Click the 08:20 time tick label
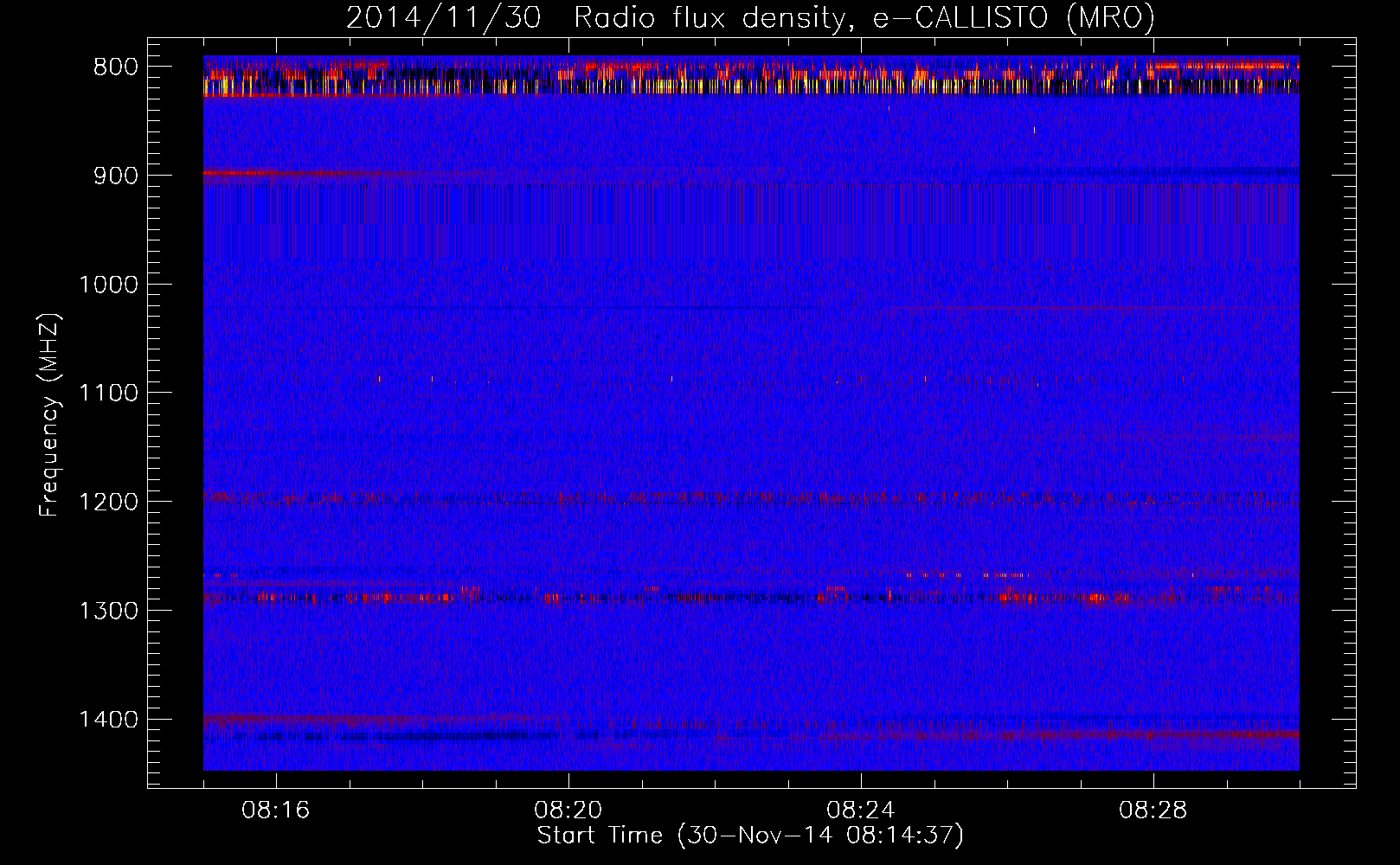1400x865 pixels. pyautogui.click(x=568, y=811)
